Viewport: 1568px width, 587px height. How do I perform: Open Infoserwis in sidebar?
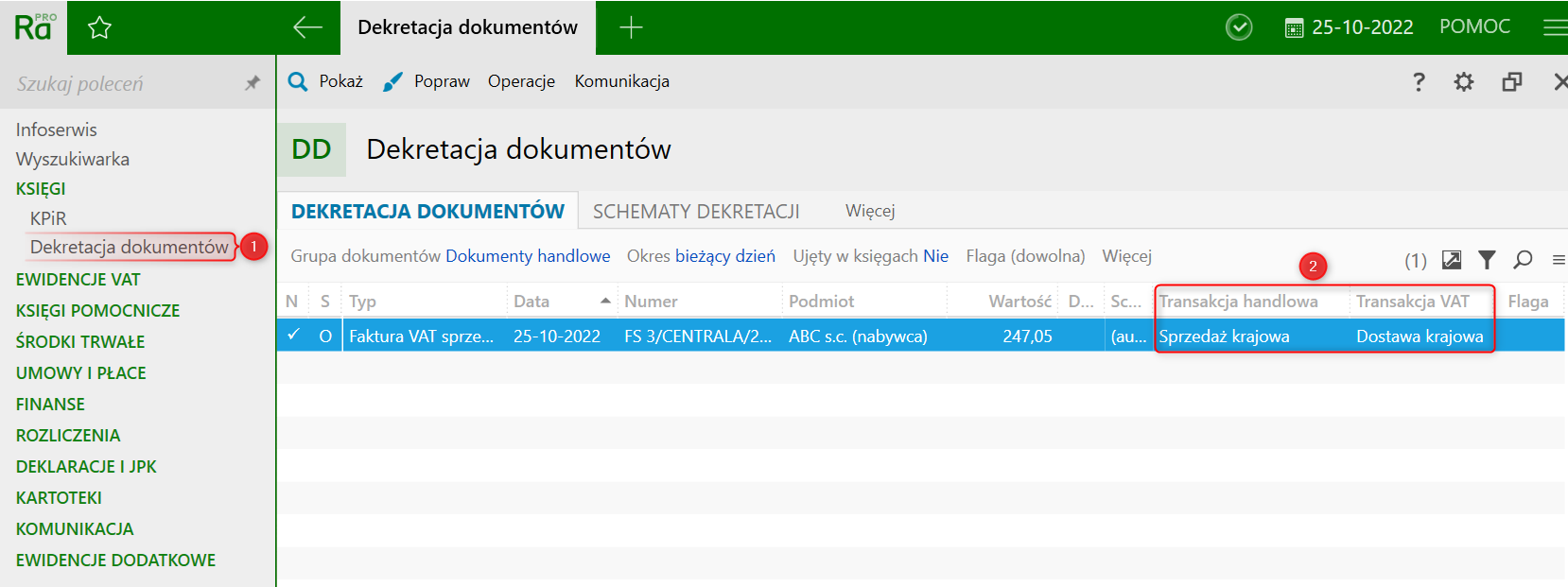pos(56,129)
